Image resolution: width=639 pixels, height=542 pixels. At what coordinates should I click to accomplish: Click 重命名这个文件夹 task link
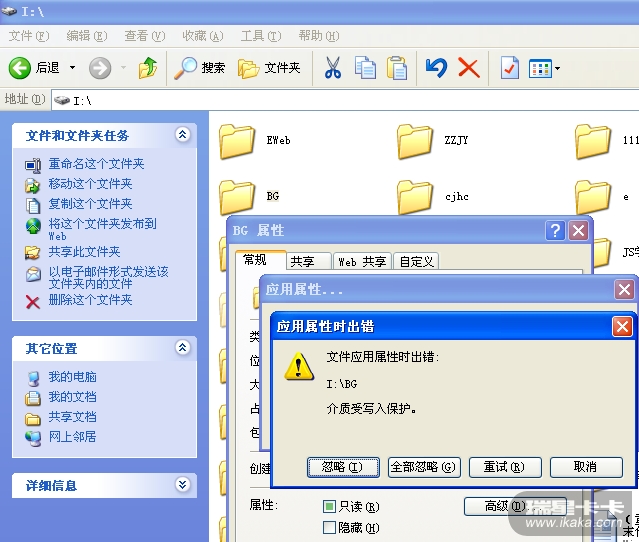click(x=96, y=164)
